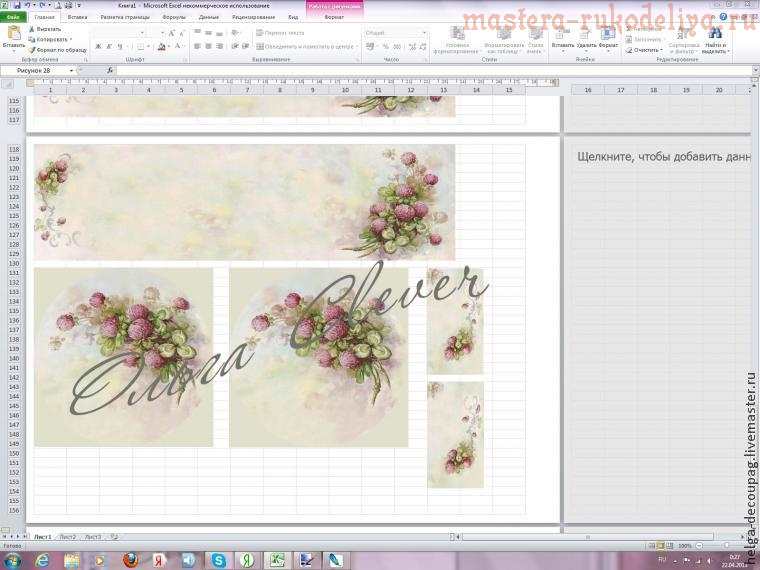Viewport: 760px width, 570px height.
Task: Open the Формулы (Formulas) tab
Action: (174, 17)
